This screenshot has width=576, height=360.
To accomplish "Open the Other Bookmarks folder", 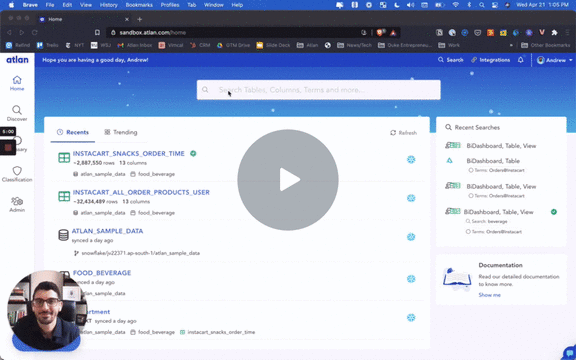I will [546, 45].
